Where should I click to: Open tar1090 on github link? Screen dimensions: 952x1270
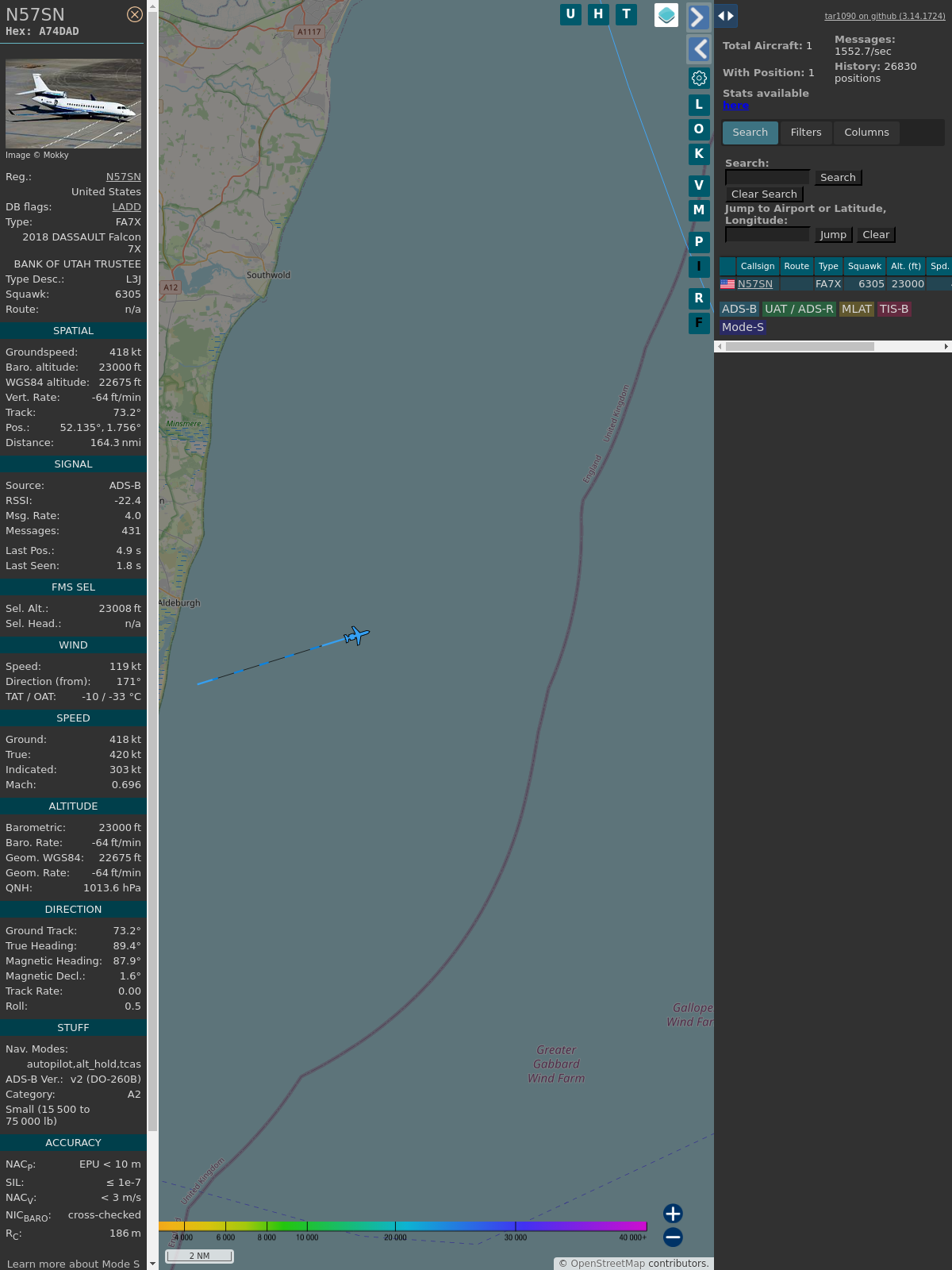[885, 16]
